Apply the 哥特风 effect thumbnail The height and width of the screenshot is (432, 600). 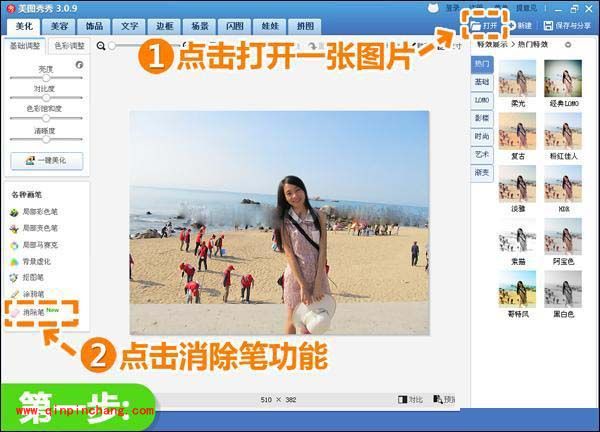pos(517,289)
